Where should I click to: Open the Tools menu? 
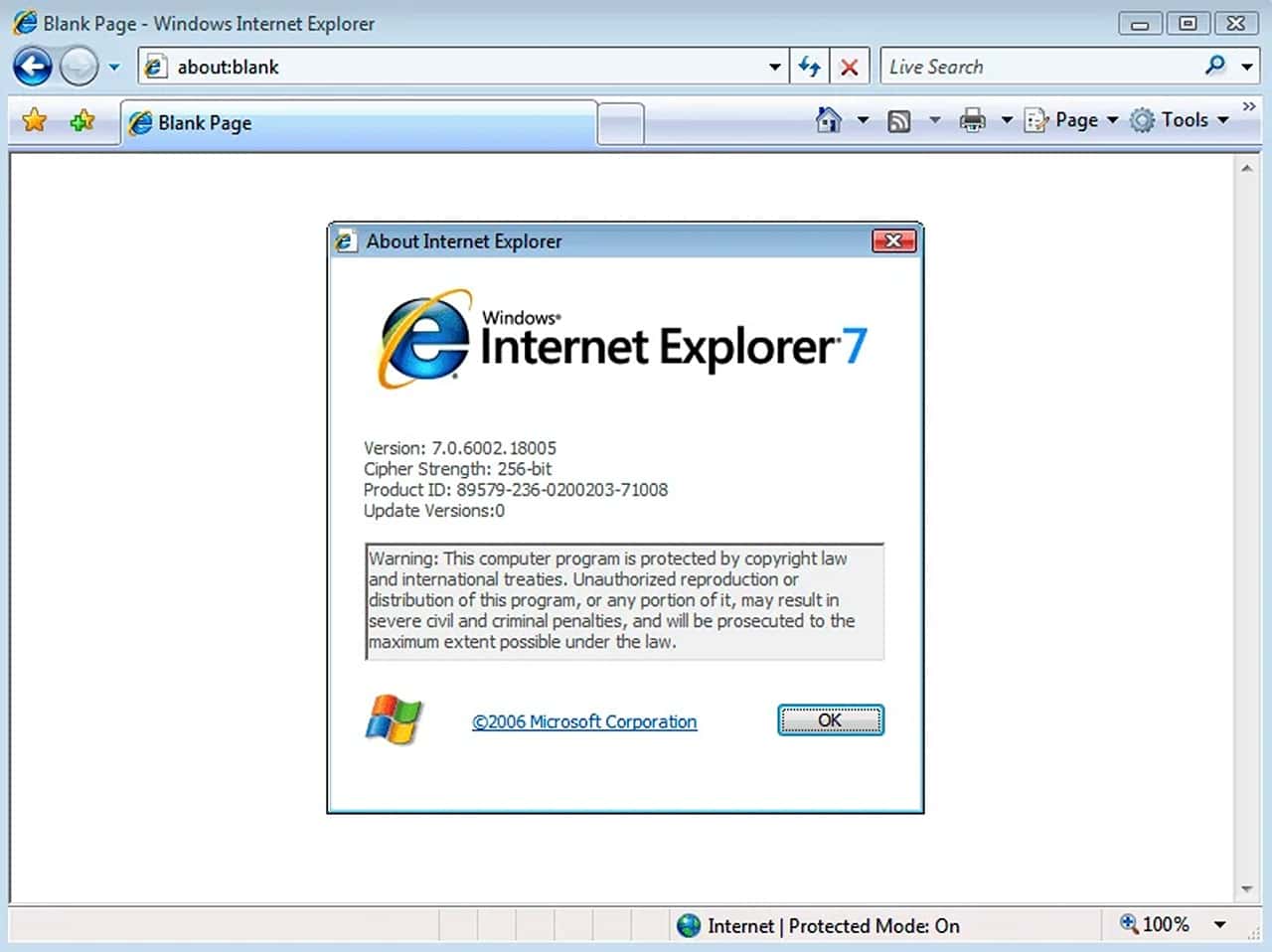coord(1184,120)
